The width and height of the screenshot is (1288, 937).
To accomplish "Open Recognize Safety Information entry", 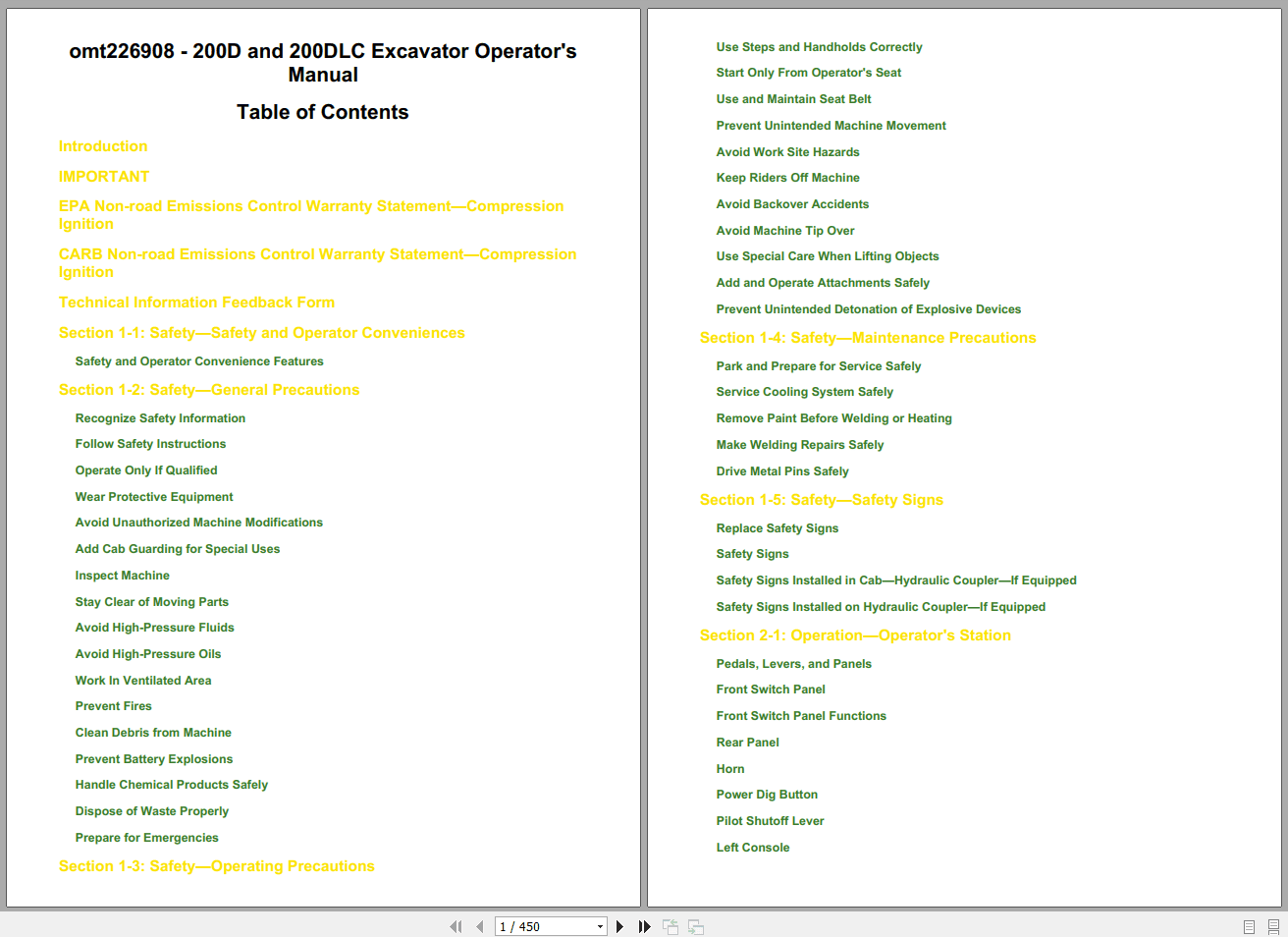I will point(160,418).
